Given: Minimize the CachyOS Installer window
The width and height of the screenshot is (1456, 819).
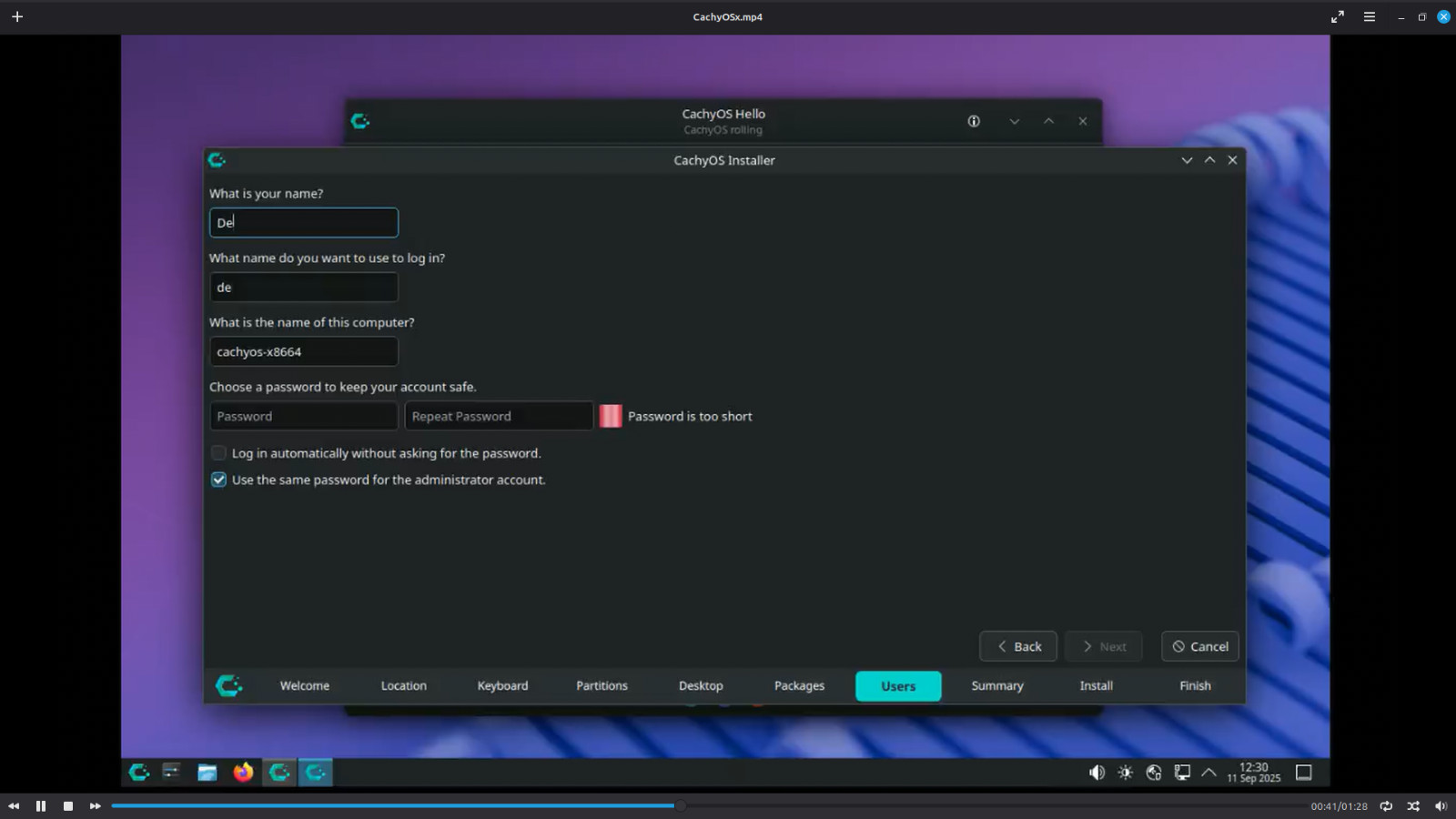Looking at the screenshot, I should coord(1187,160).
